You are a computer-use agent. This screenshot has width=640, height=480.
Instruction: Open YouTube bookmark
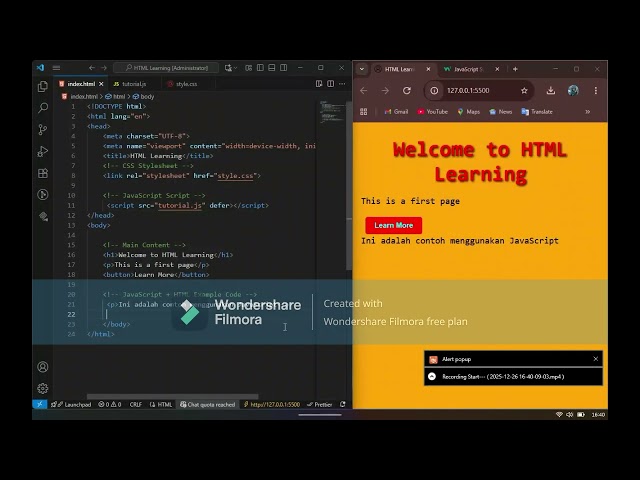pos(433,112)
